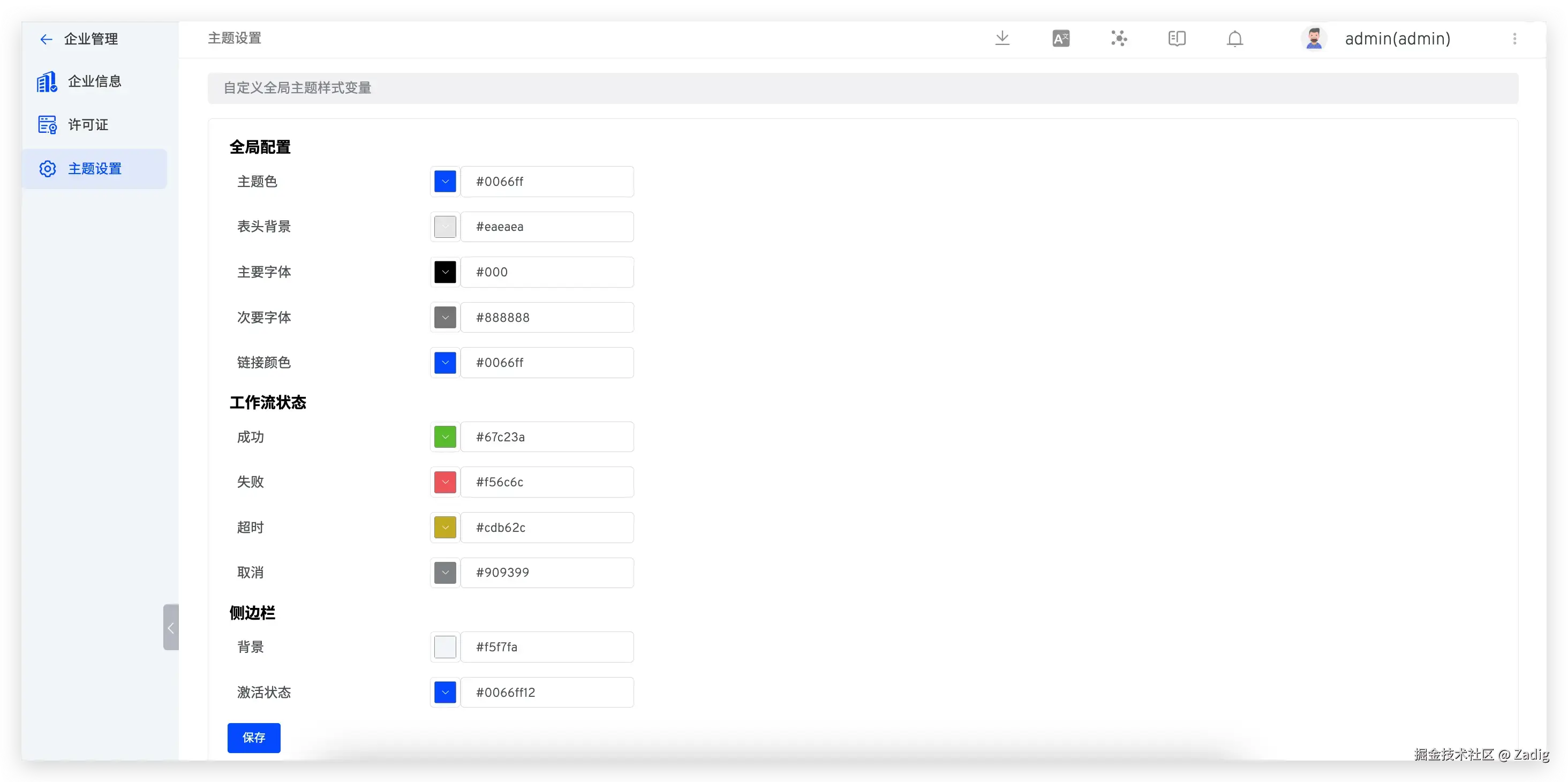Image resolution: width=1568 pixels, height=782 pixels.
Task: Open the language translation icon
Action: 1060,39
